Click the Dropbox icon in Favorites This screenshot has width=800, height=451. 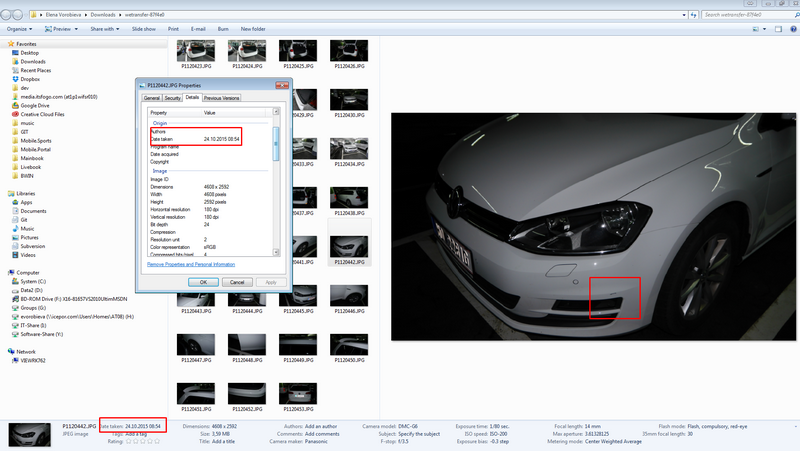[14, 79]
